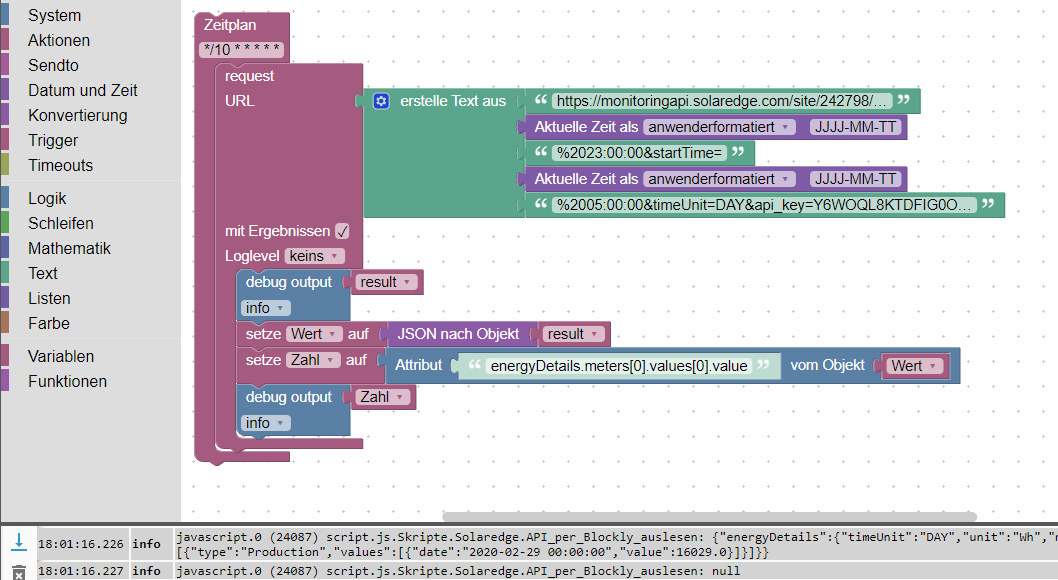Open first 'anwenderformatiert' time format dropdown

coord(719,127)
